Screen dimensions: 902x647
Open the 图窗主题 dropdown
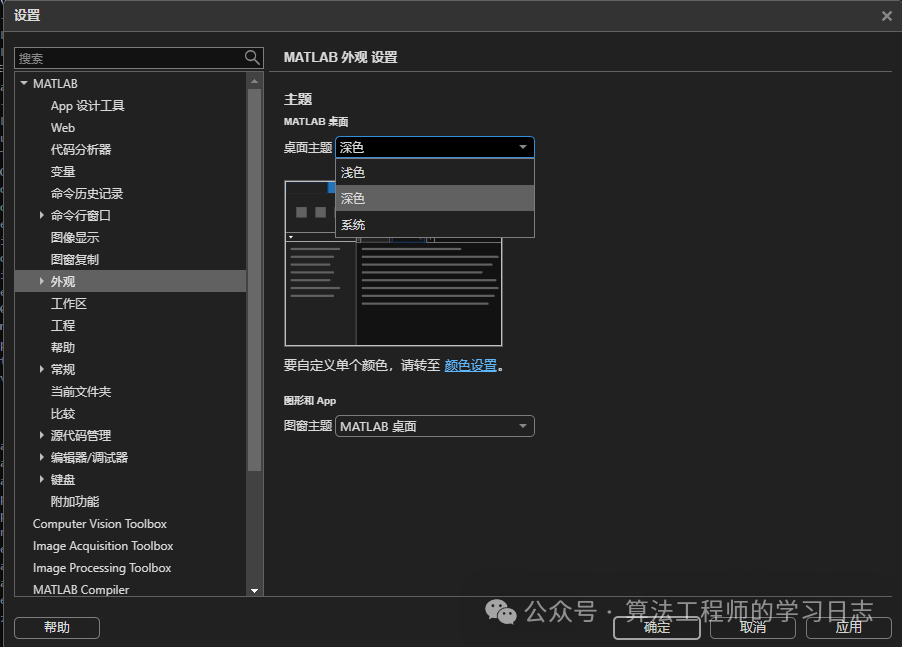tap(435, 426)
